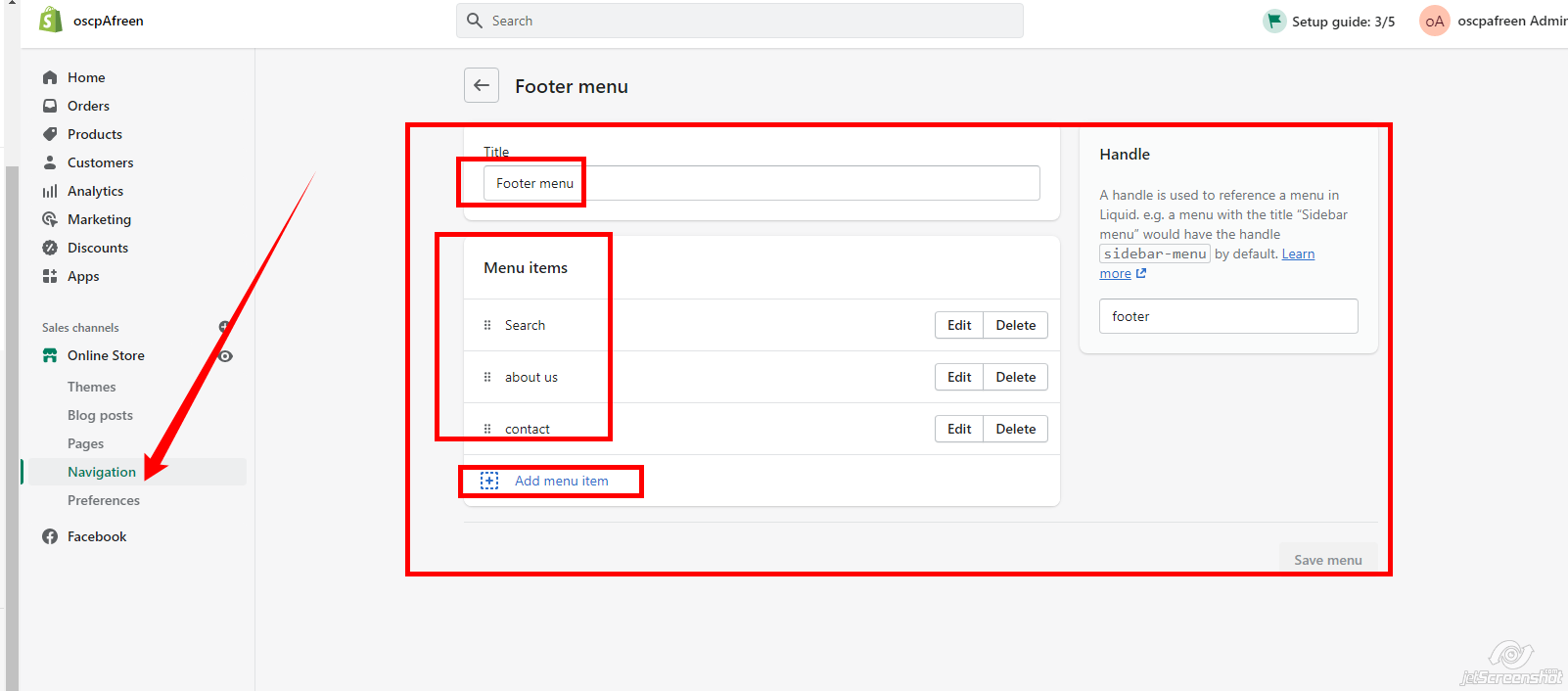Click the plus icon for Add menu item
Viewport: 1568px width, 691px height.
489,481
